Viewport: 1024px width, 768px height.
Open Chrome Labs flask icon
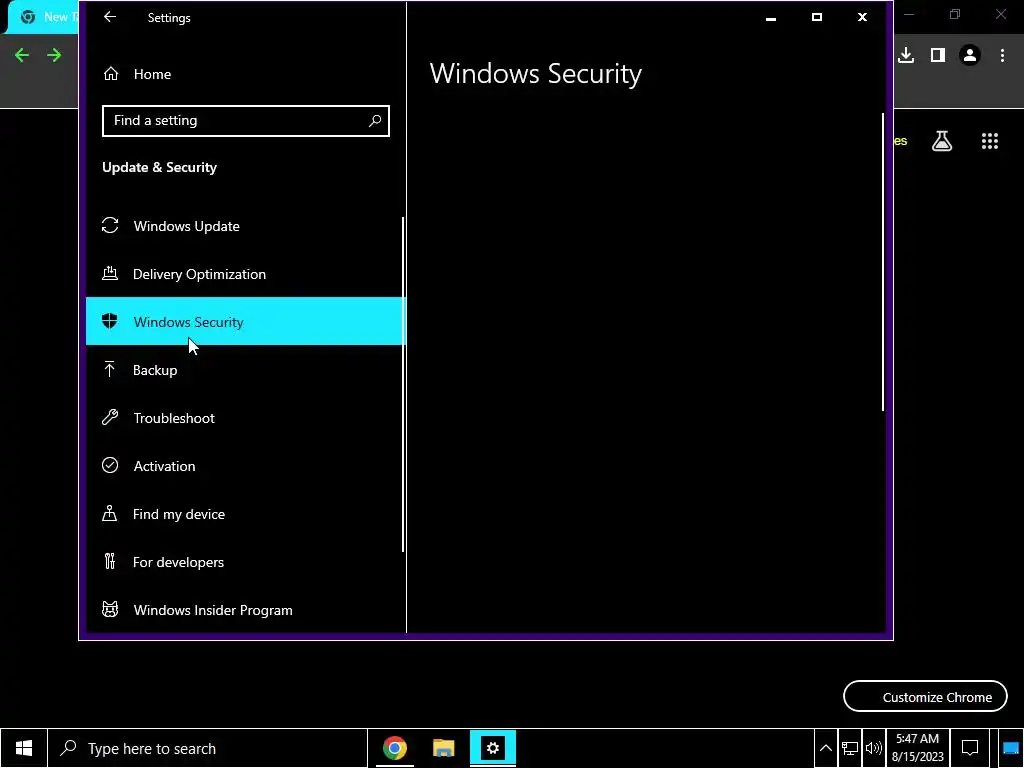942,141
